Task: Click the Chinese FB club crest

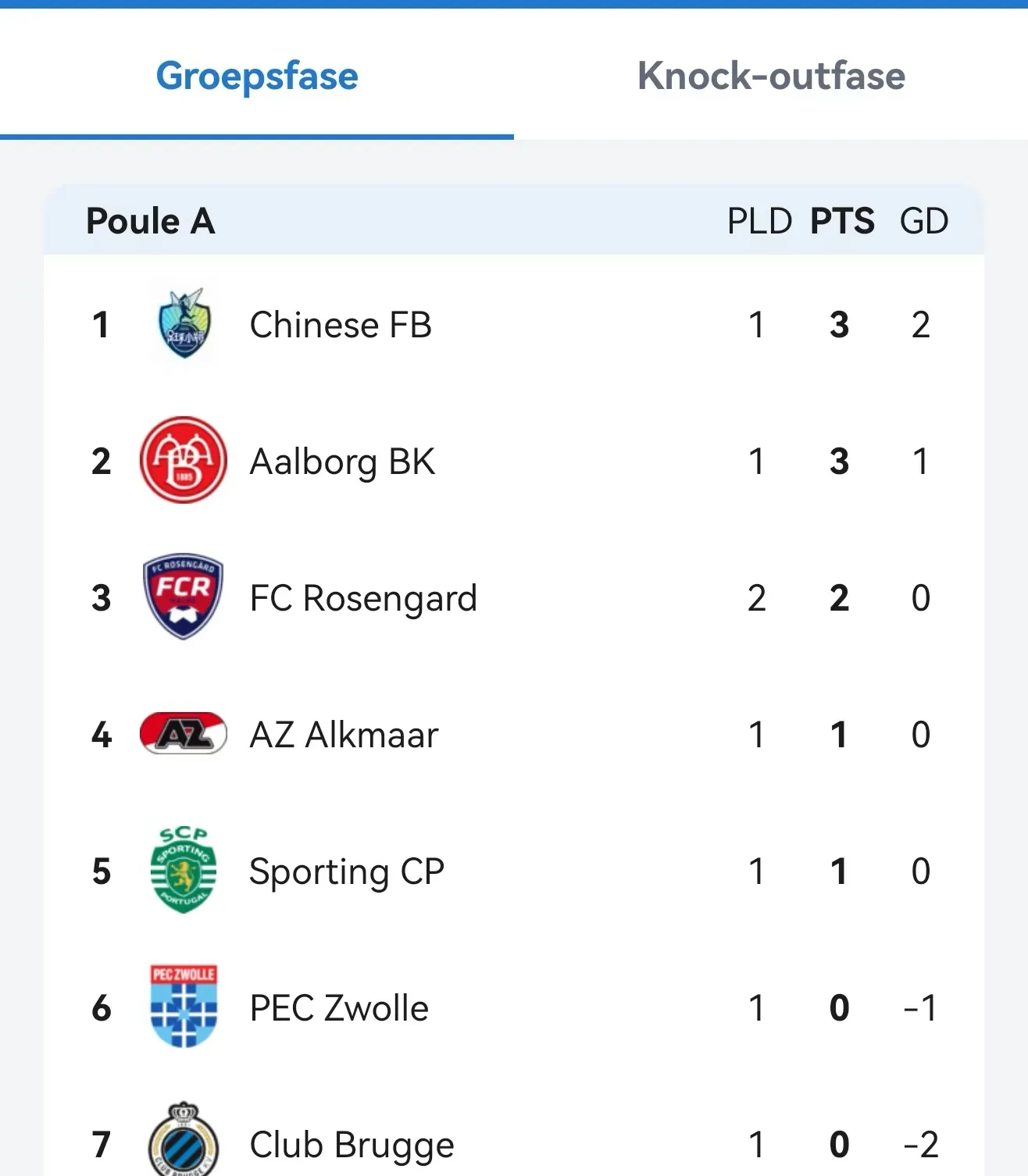Action: 184,324
